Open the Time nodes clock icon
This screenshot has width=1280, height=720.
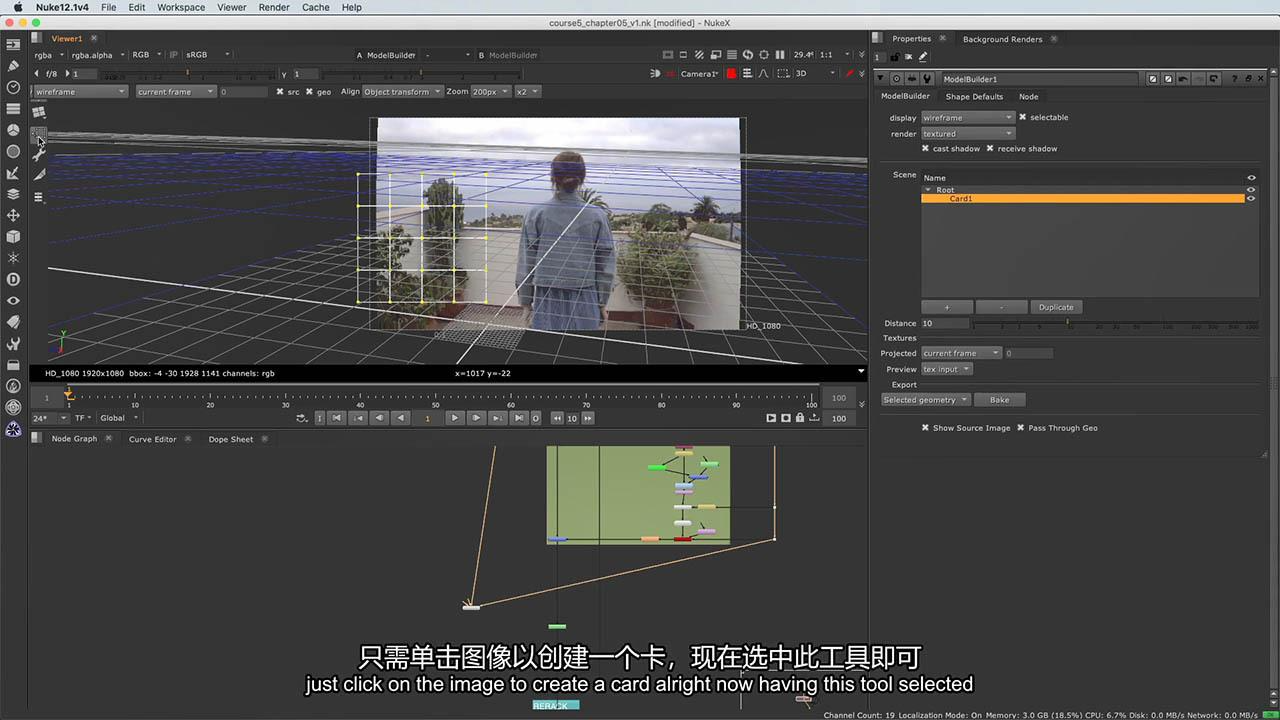point(13,87)
